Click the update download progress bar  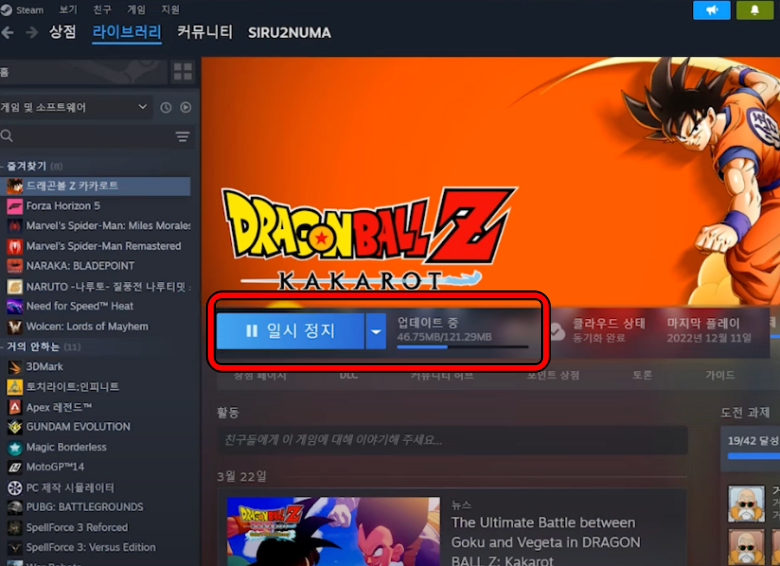click(x=462, y=347)
